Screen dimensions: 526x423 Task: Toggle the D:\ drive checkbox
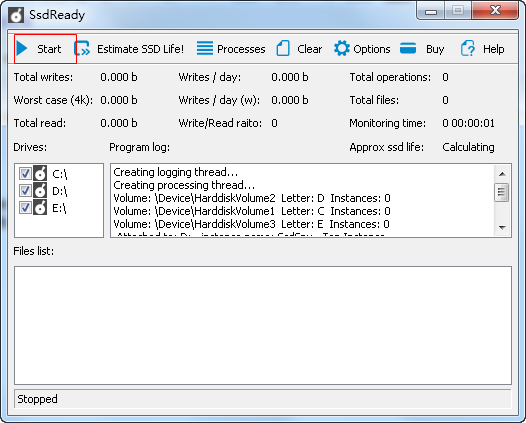click(25, 191)
